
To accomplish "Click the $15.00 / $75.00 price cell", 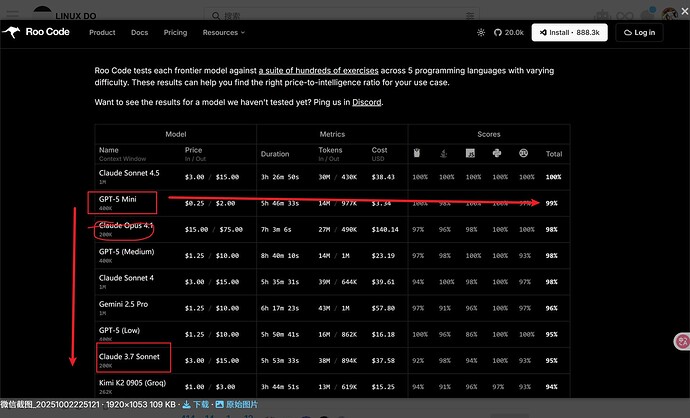I will [x=214, y=230].
